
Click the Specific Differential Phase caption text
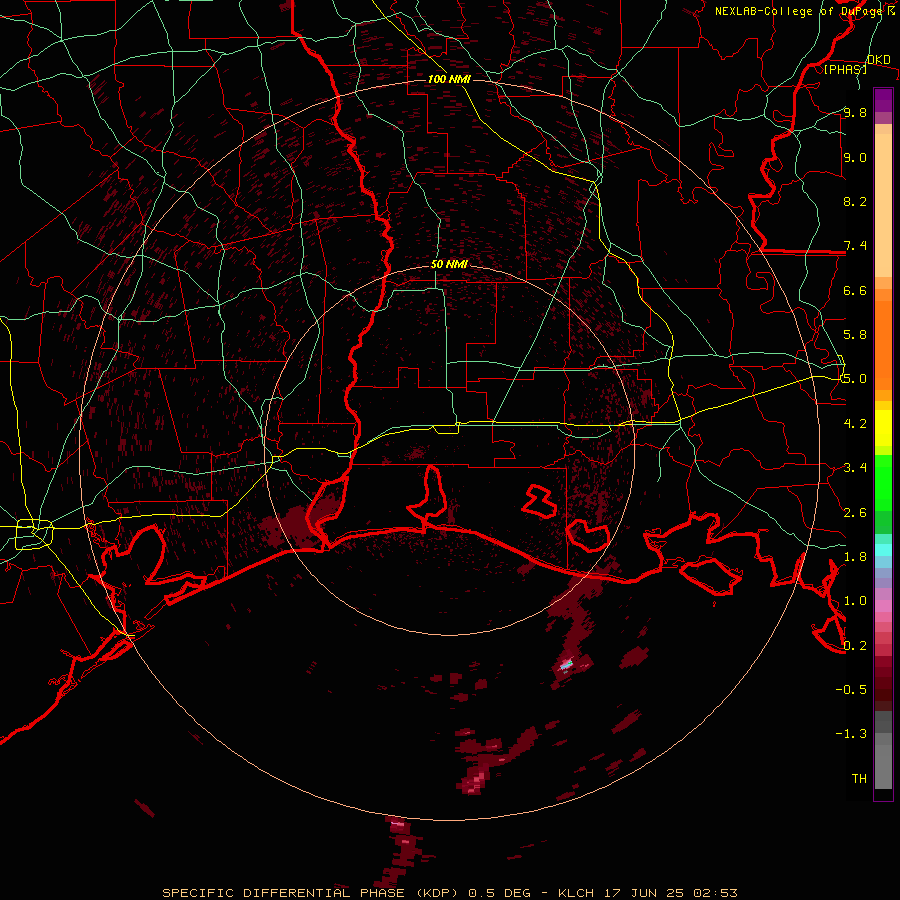point(449,893)
